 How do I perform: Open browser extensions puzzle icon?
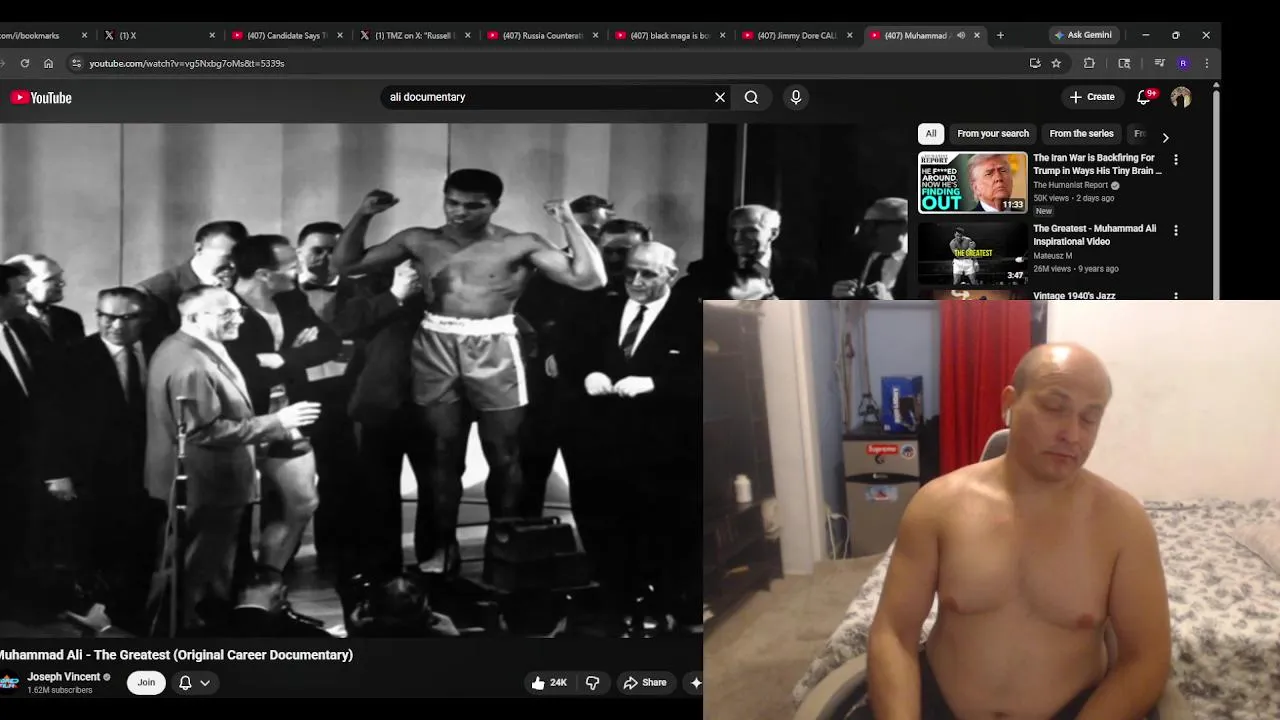(1089, 63)
